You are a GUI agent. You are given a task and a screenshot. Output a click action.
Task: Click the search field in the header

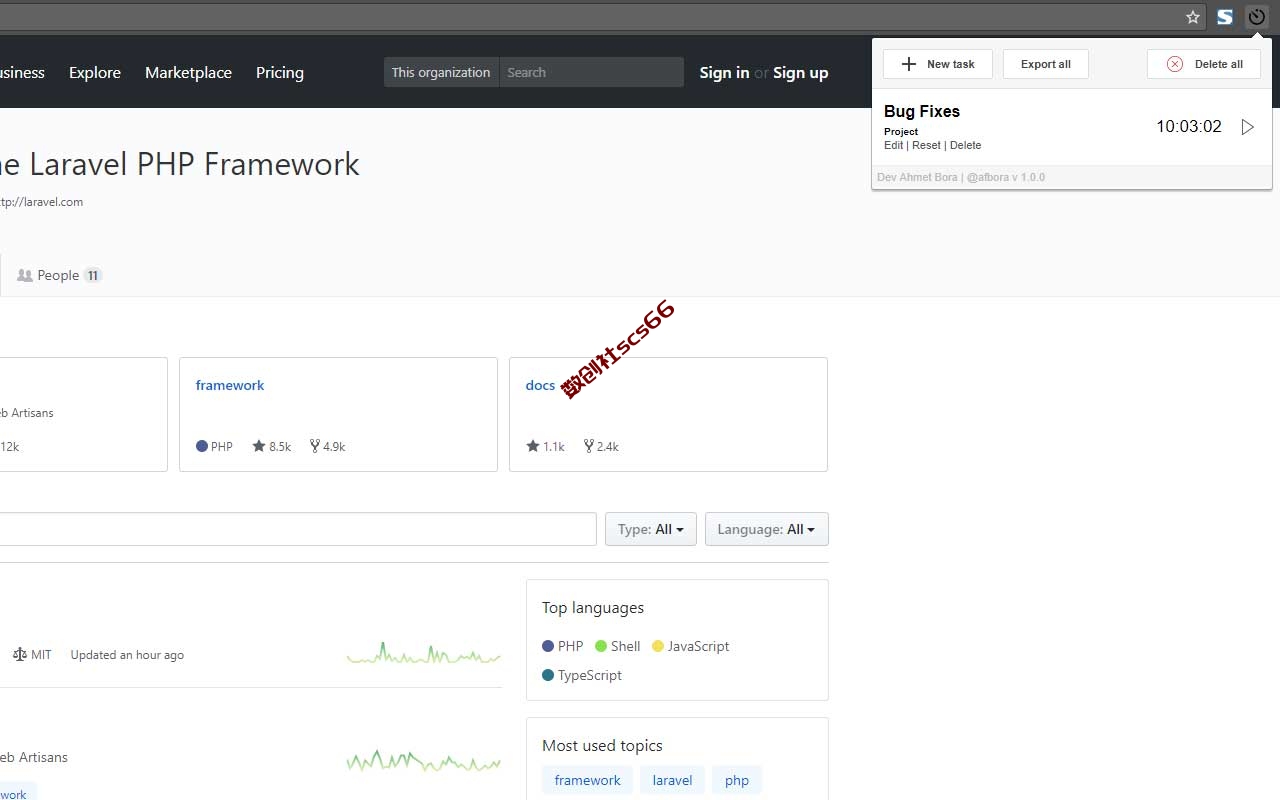(592, 72)
